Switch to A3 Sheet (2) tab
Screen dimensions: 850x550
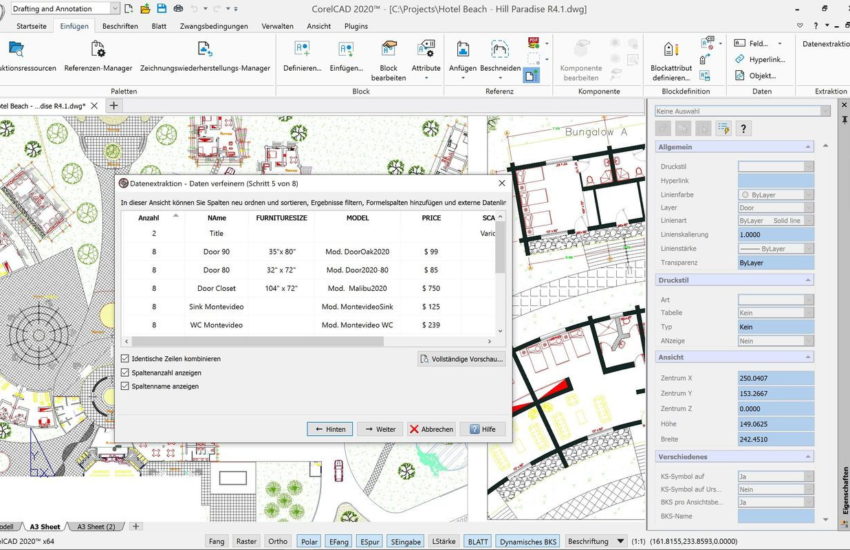coord(96,526)
